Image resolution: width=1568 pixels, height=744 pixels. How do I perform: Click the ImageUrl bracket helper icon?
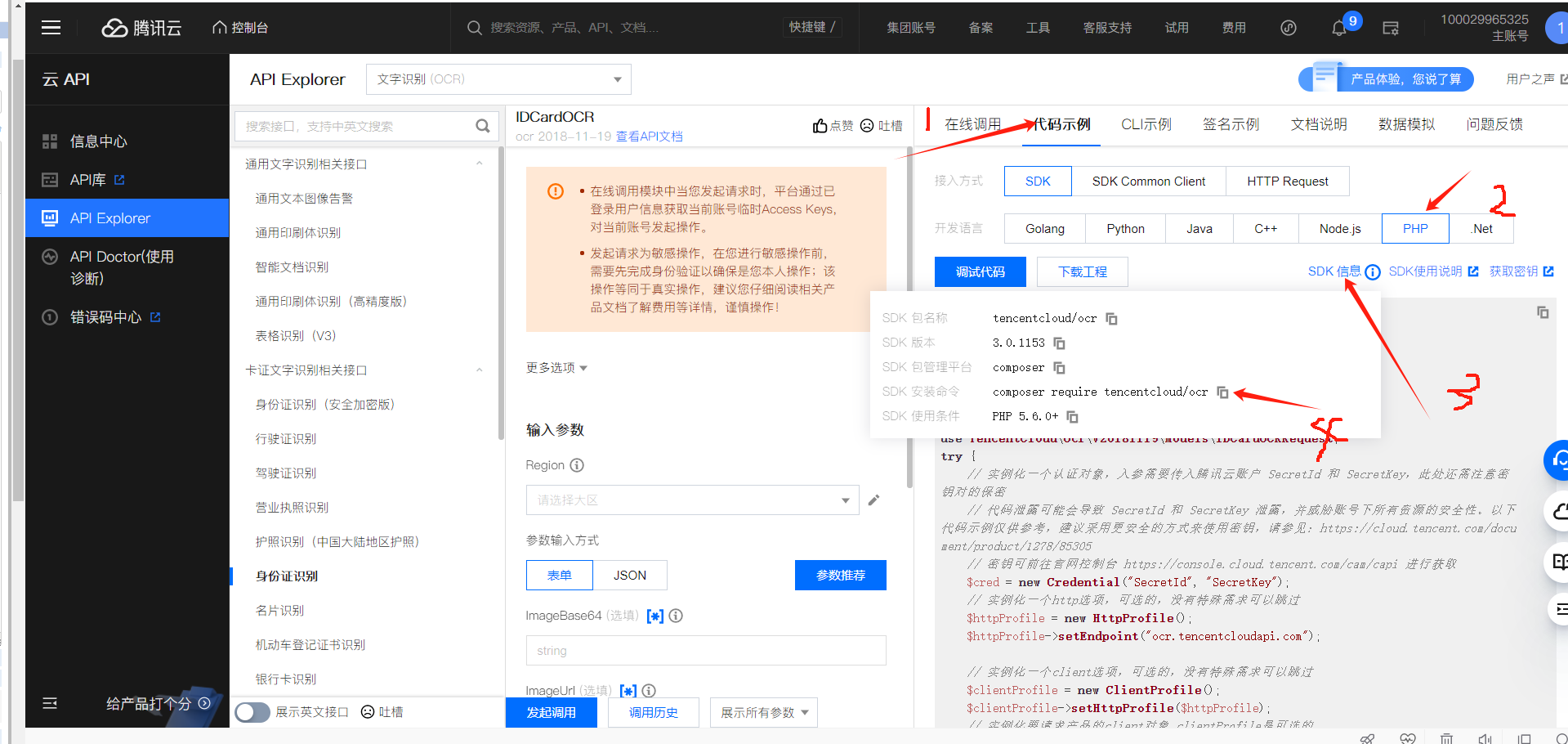[x=628, y=691]
